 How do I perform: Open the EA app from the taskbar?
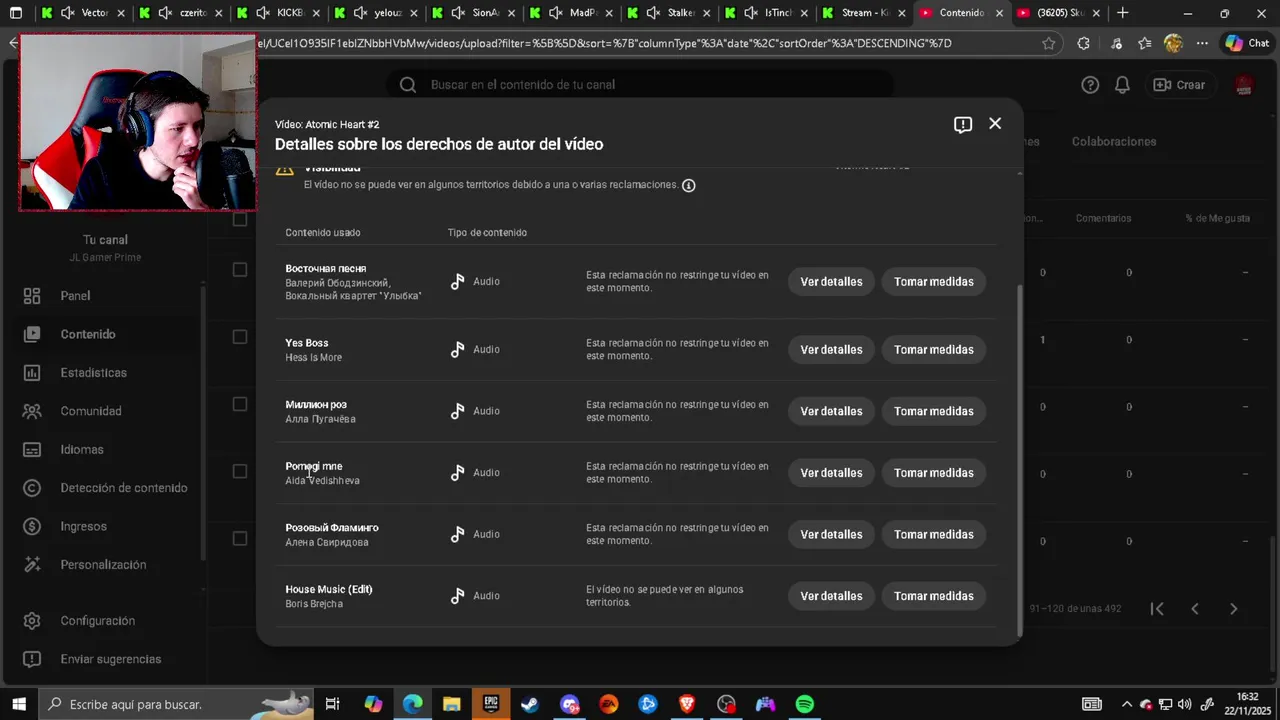point(608,704)
